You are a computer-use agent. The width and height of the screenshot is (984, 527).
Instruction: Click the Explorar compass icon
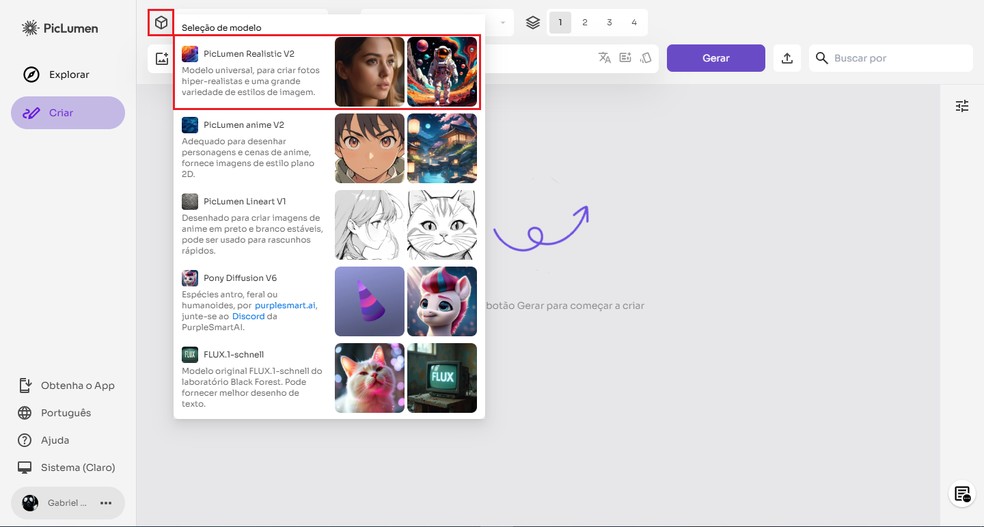click(x=31, y=75)
